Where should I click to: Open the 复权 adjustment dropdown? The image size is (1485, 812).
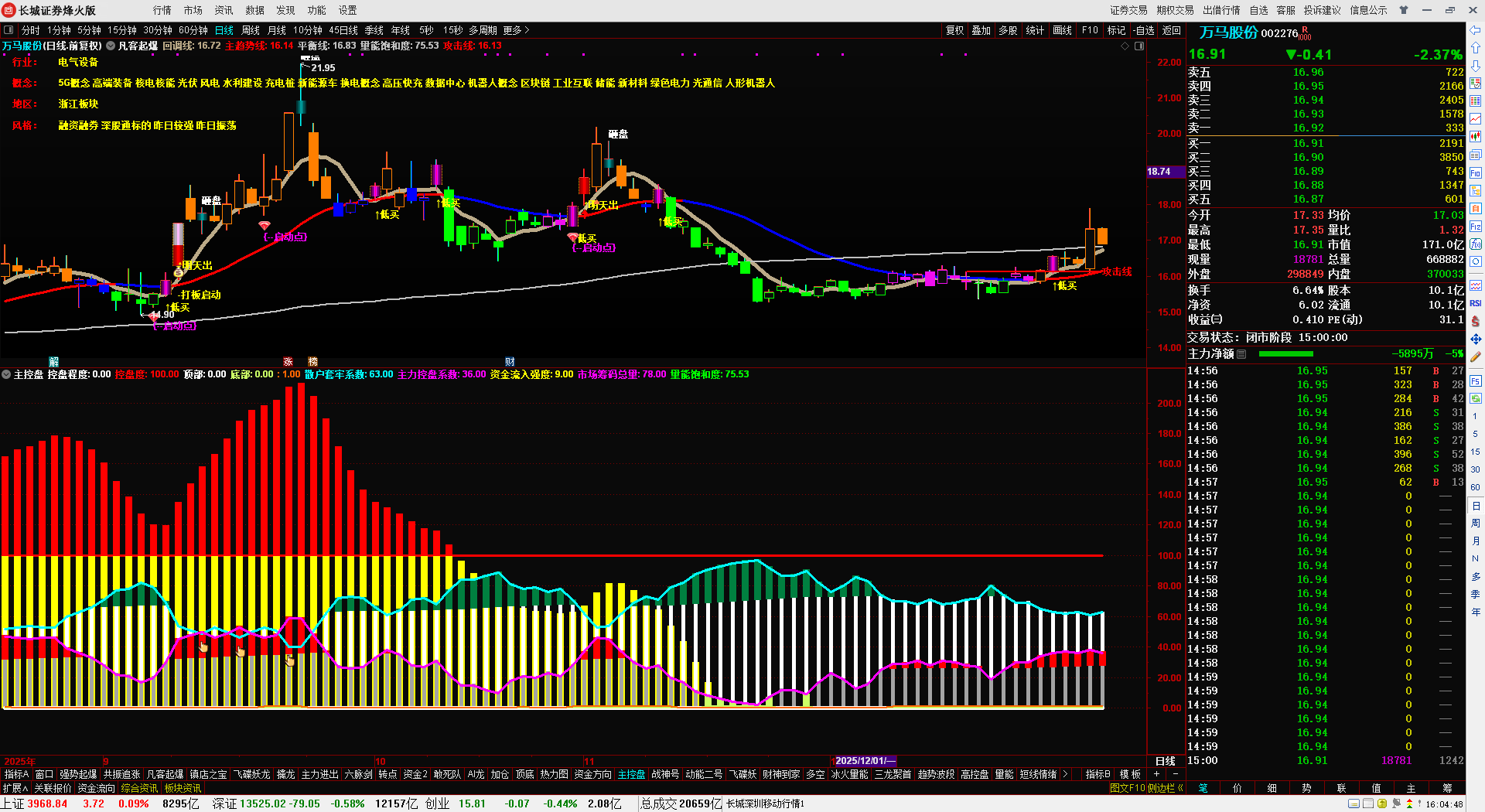[x=954, y=30]
